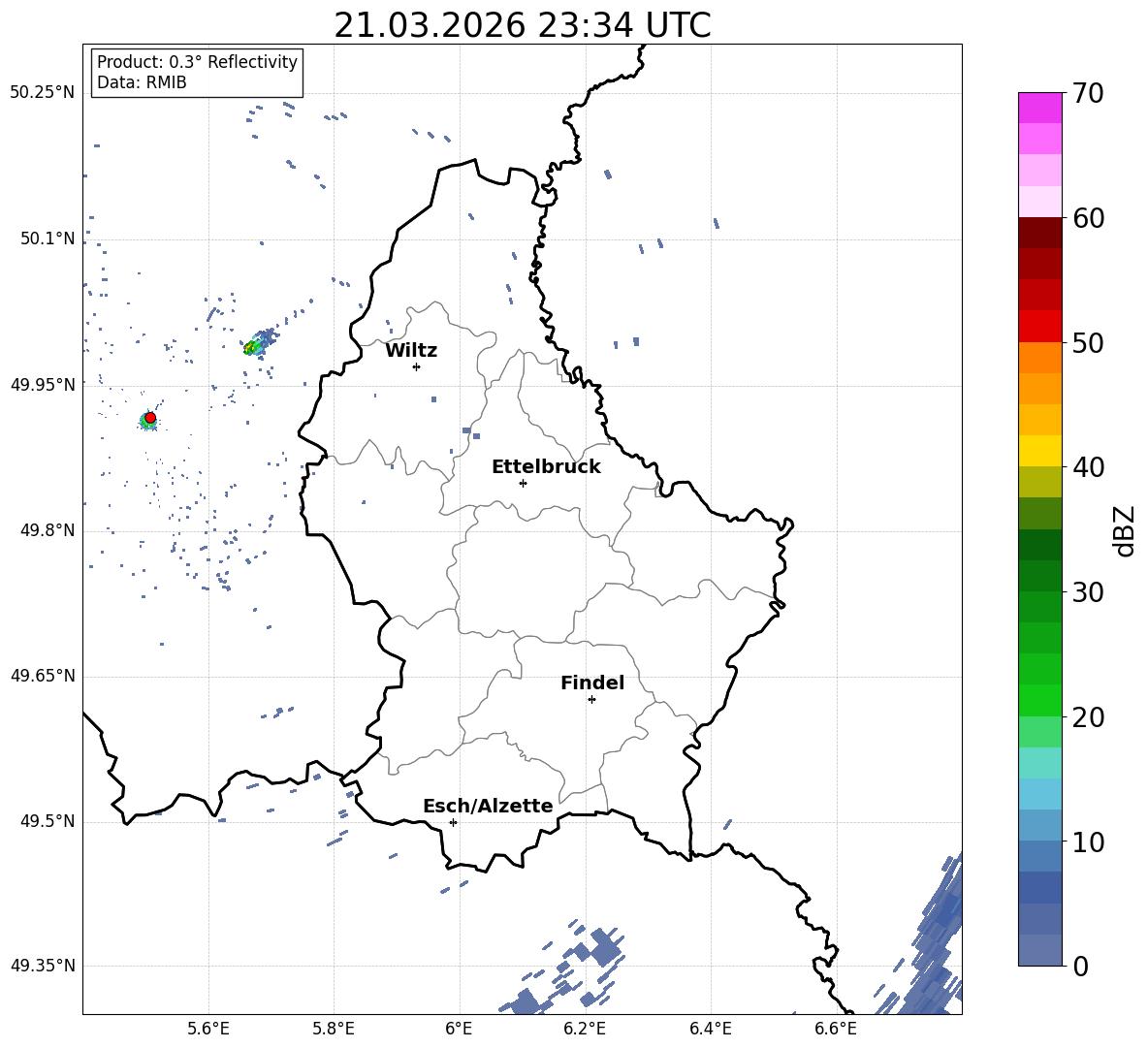Viewport: 1148px width, 1048px height.
Task: Click the dBZ colorbar label
Action: [x=1125, y=530]
